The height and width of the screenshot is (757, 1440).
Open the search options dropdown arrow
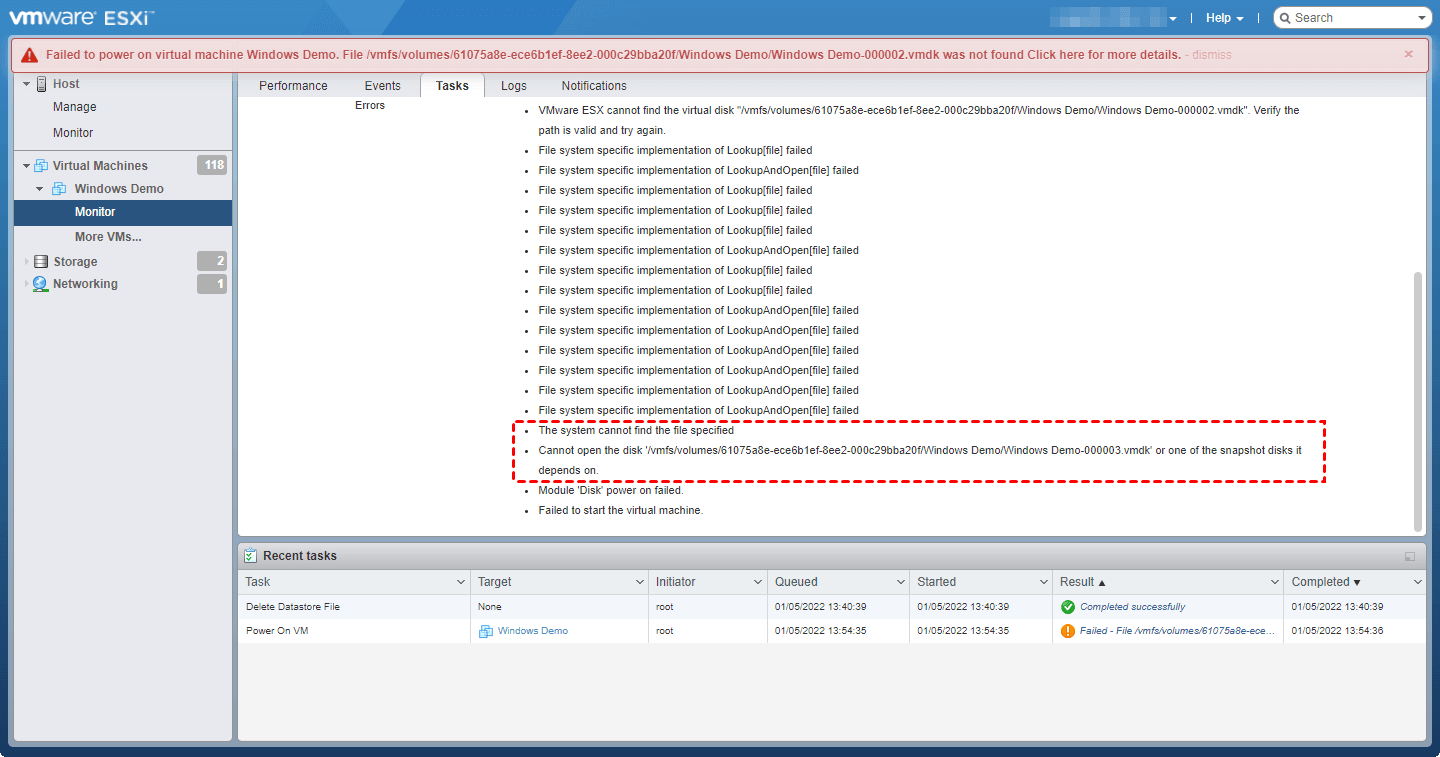(x=1422, y=18)
